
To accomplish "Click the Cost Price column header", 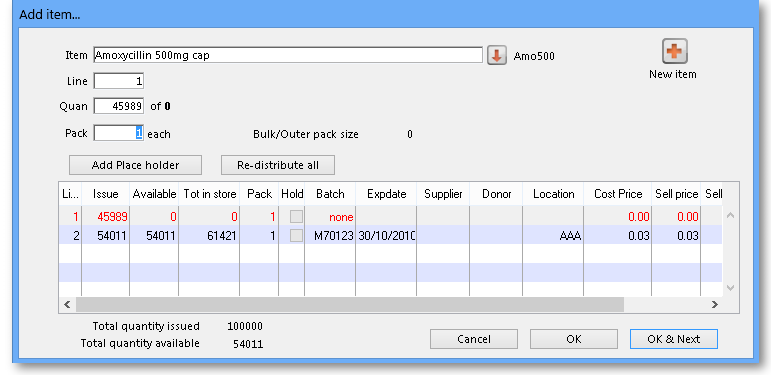I will coord(618,194).
